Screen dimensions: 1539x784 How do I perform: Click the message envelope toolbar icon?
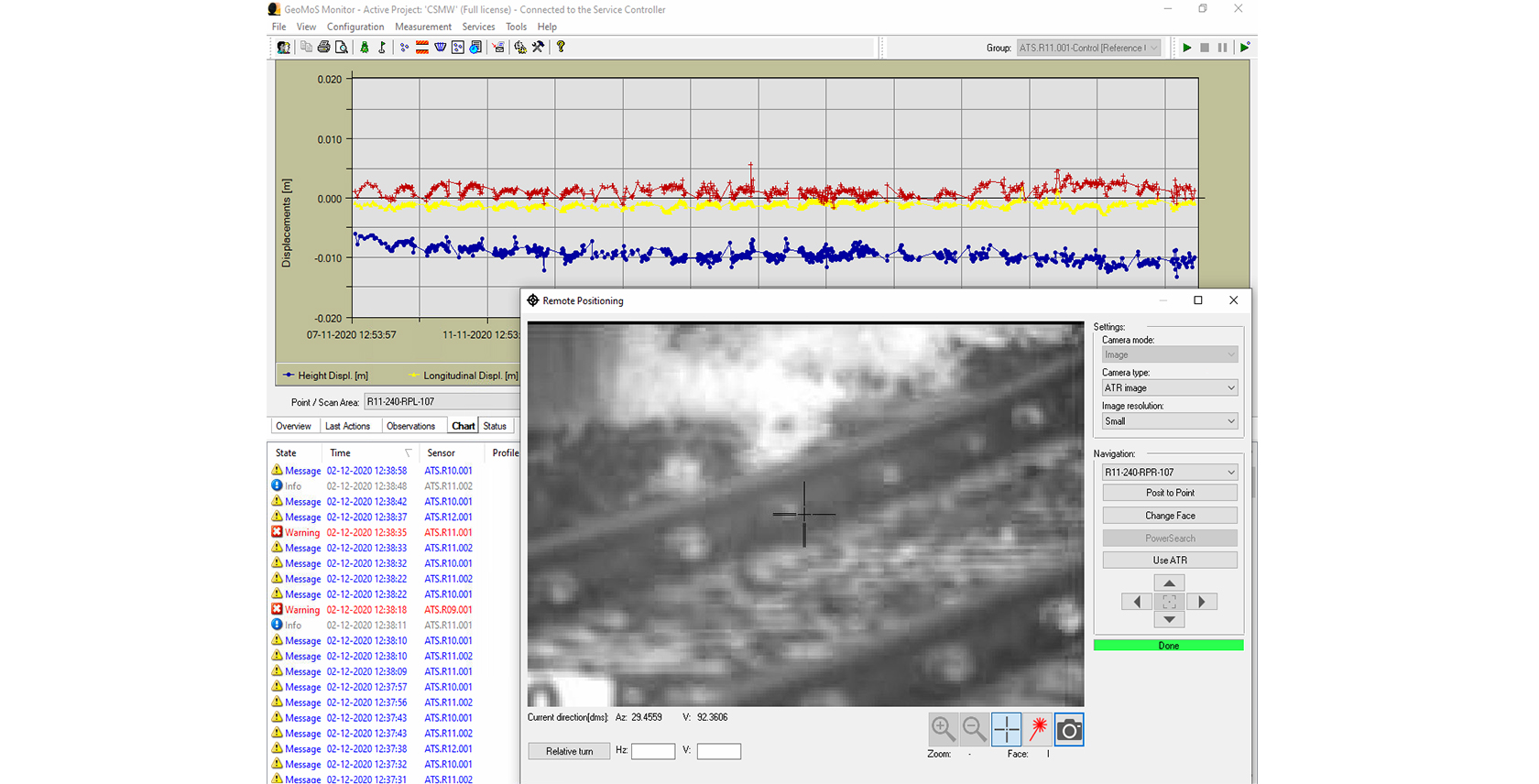click(x=498, y=48)
